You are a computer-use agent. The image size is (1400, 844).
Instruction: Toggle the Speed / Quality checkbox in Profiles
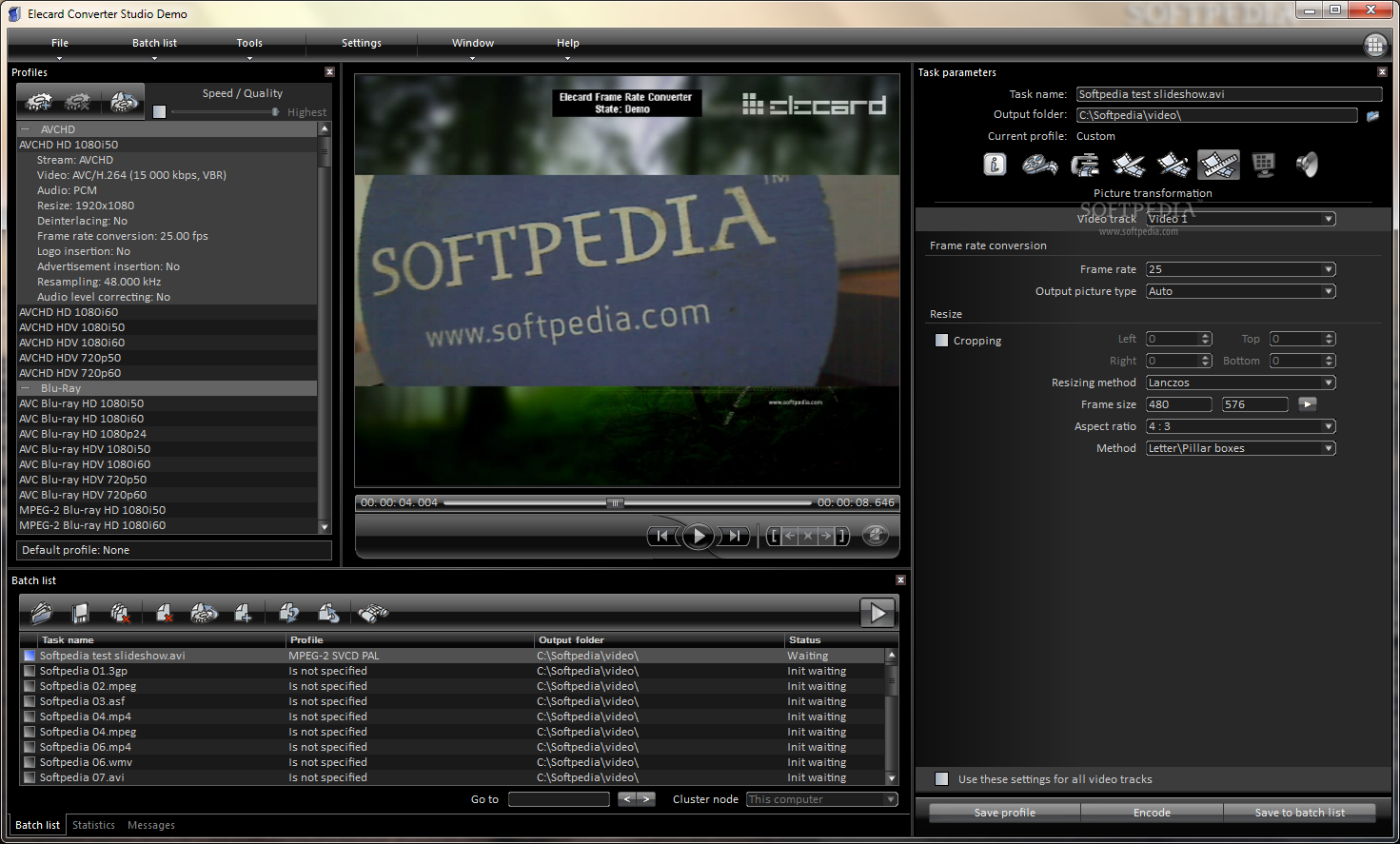[159, 111]
